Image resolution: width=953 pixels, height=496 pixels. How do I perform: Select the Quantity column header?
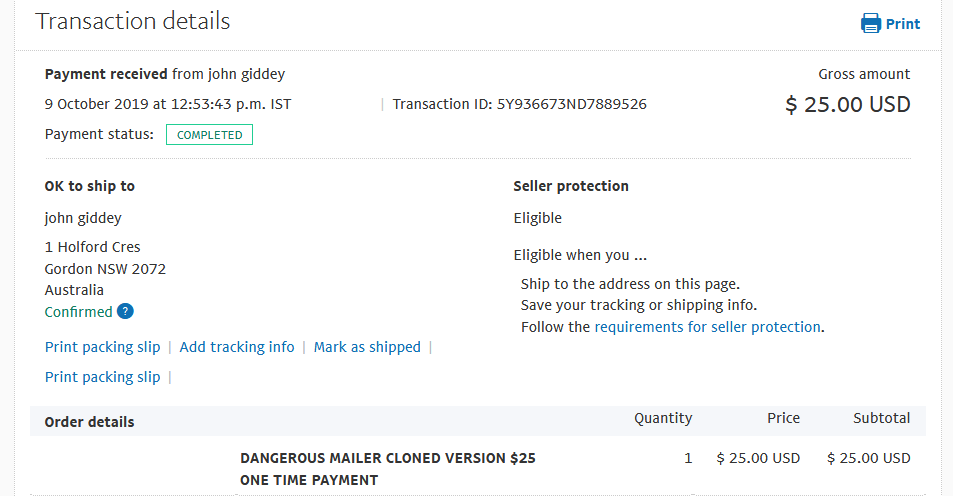coord(663,418)
